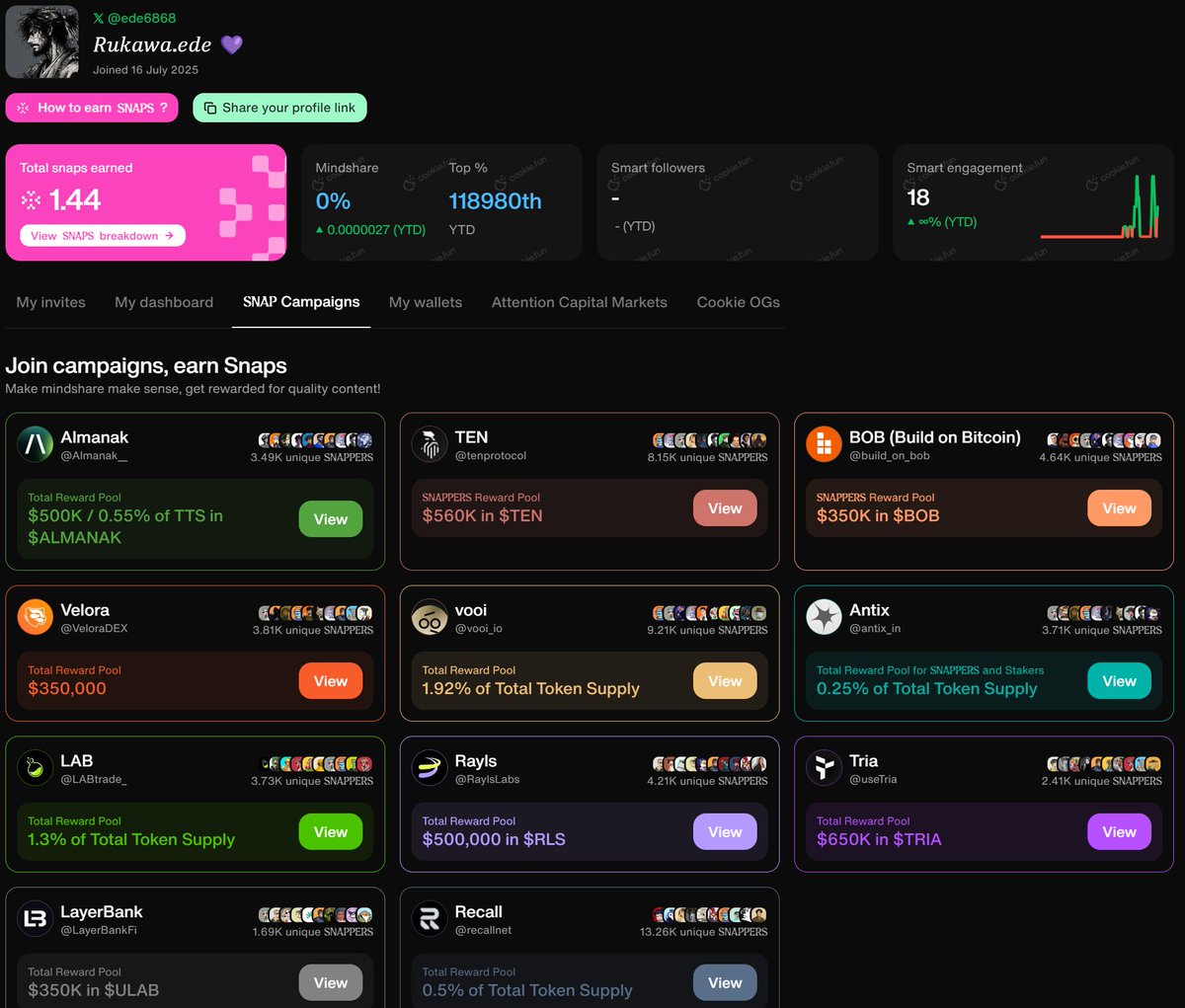1185x1008 pixels.
Task: Click 13.26K unique SNAPPERS text
Action: point(703,932)
